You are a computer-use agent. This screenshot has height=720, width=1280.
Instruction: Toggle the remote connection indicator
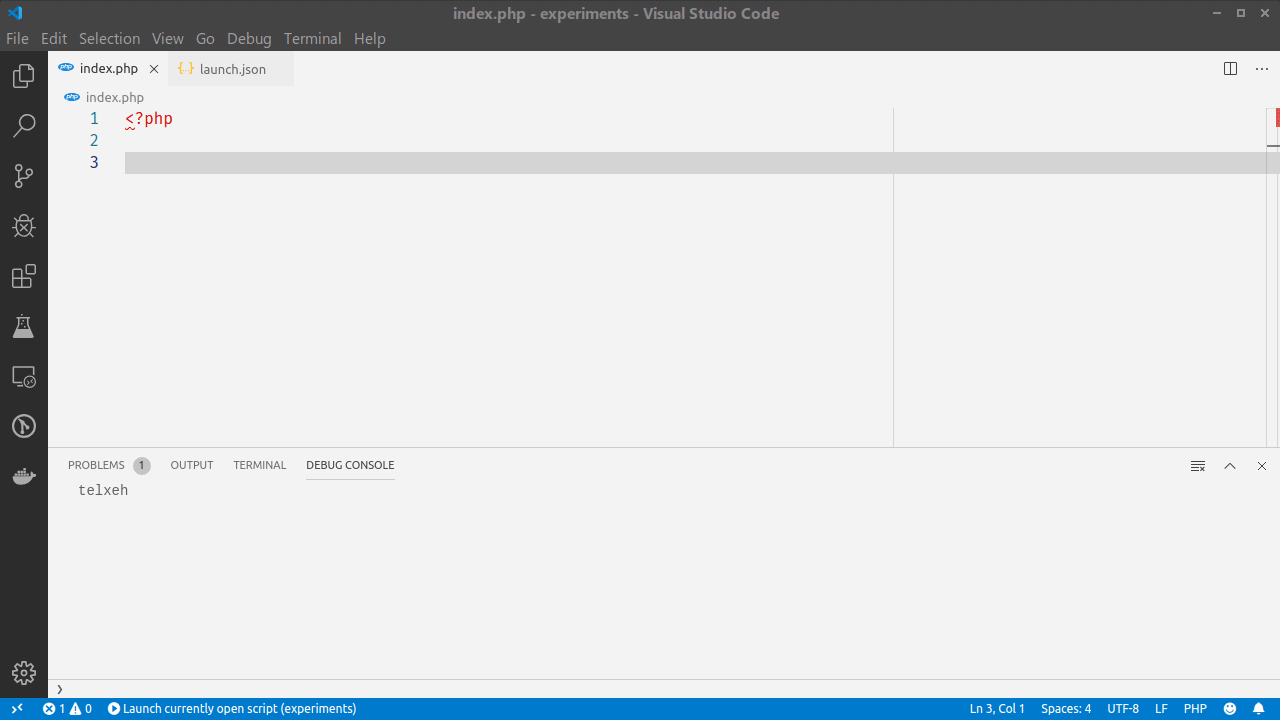16,708
